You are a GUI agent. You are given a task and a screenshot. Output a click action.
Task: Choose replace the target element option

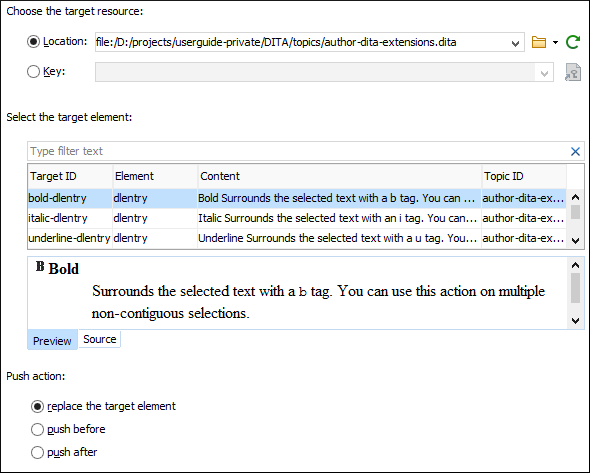pyautogui.click(x=37, y=406)
